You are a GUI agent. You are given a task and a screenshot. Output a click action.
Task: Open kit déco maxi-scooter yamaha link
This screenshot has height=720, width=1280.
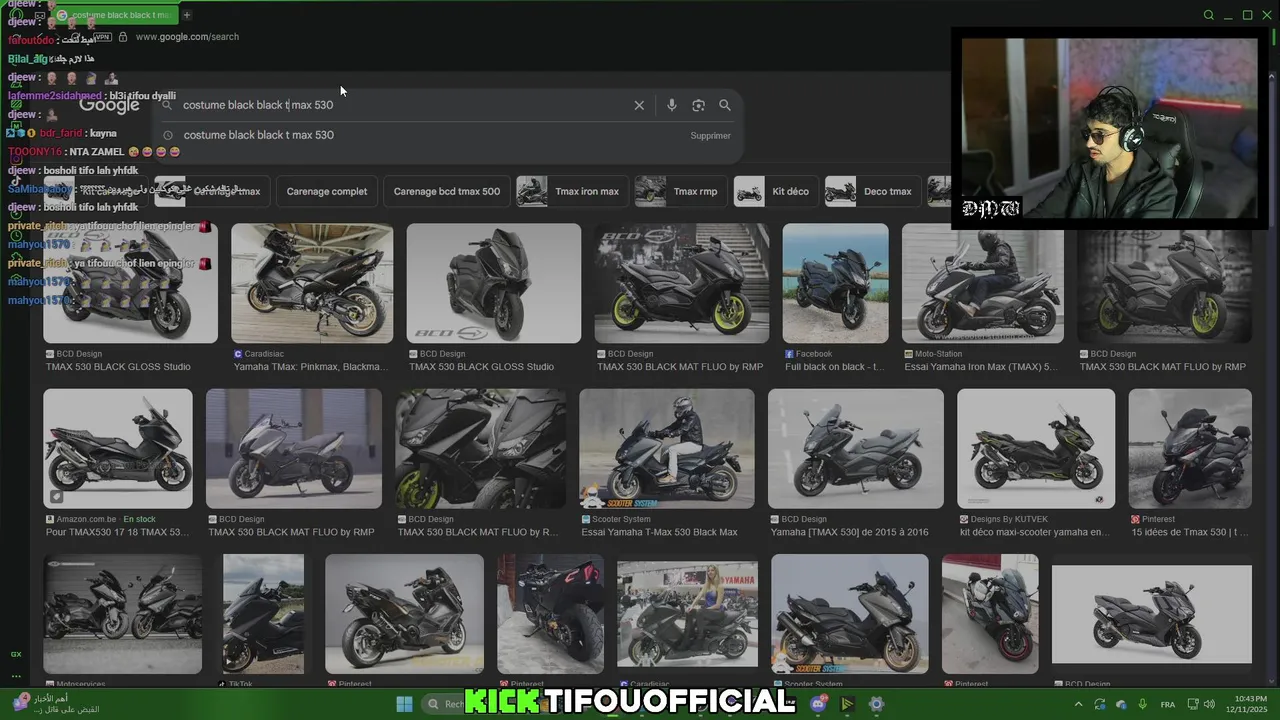pyautogui.click(x=1034, y=532)
